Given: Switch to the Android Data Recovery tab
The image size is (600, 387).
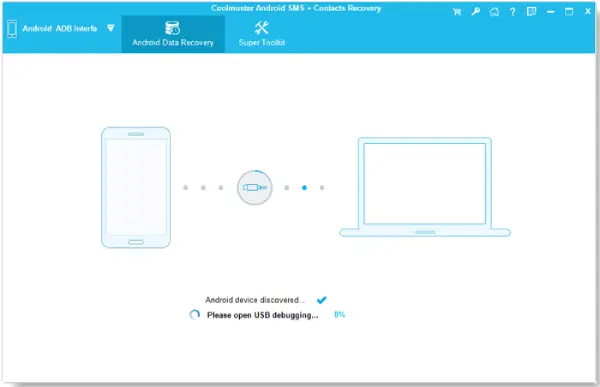Looking at the screenshot, I should coord(173,34).
